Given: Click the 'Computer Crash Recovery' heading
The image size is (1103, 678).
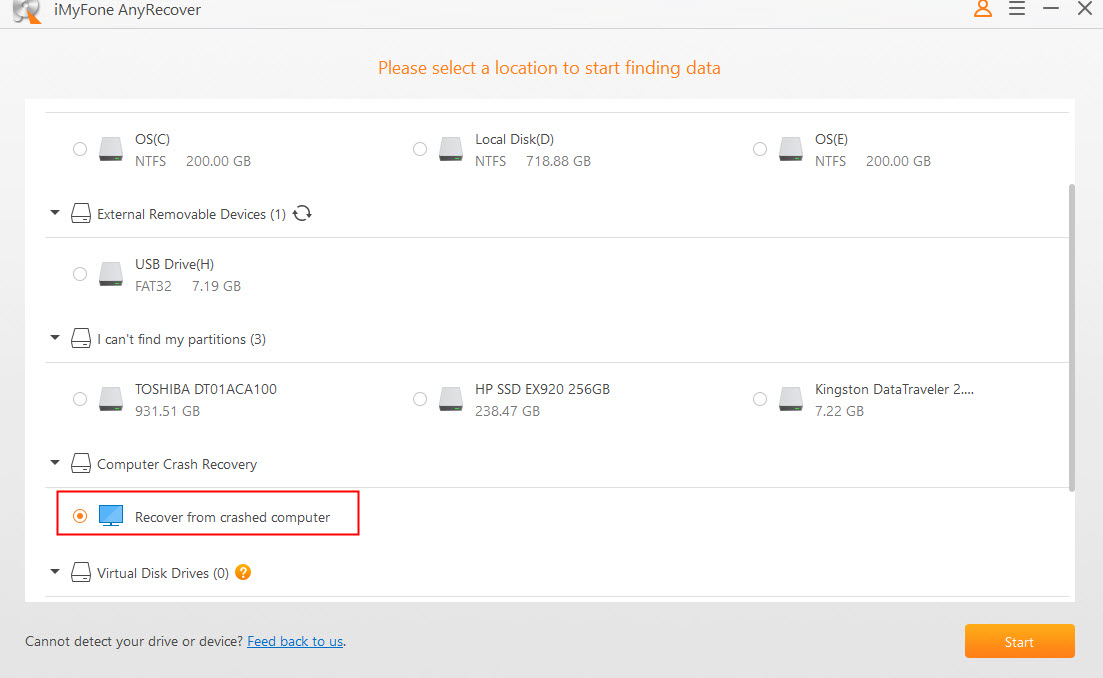Looking at the screenshot, I should coord(177,464).
